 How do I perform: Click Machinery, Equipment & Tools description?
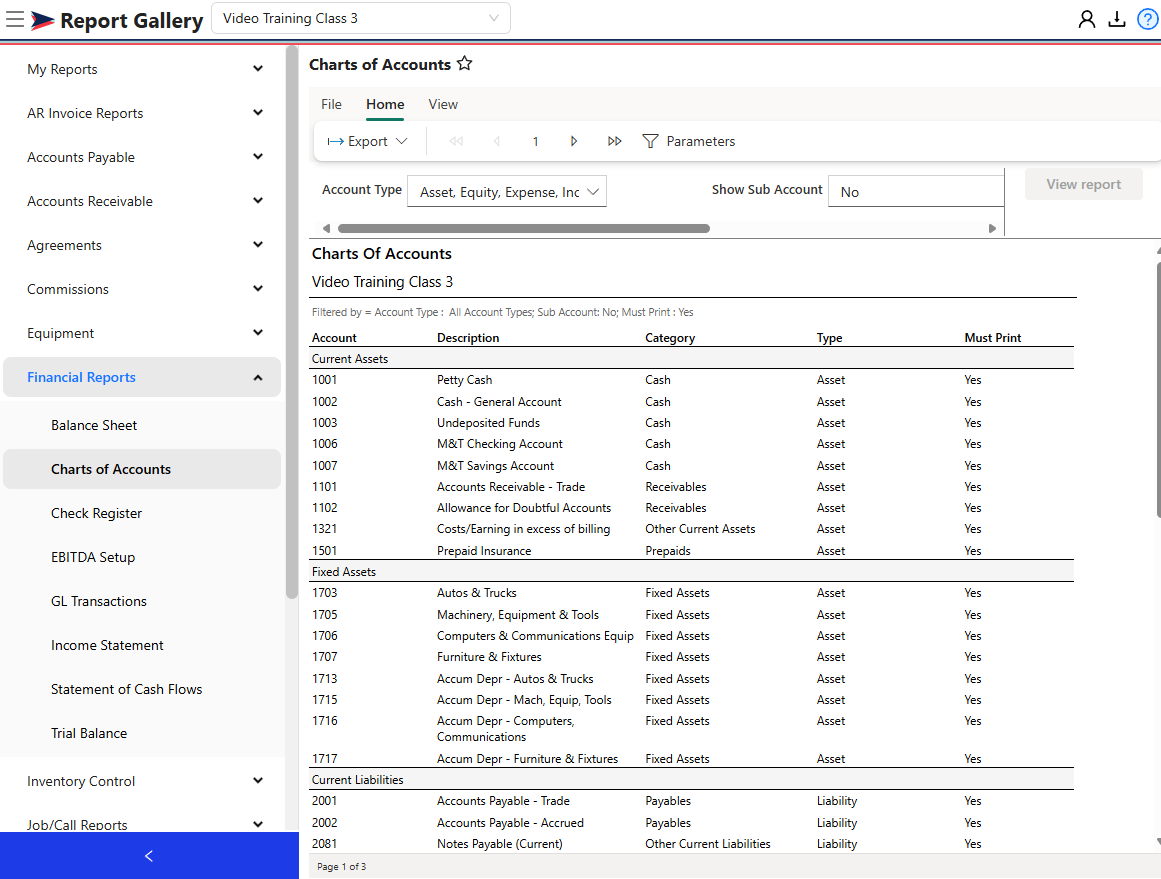(518, 615)
